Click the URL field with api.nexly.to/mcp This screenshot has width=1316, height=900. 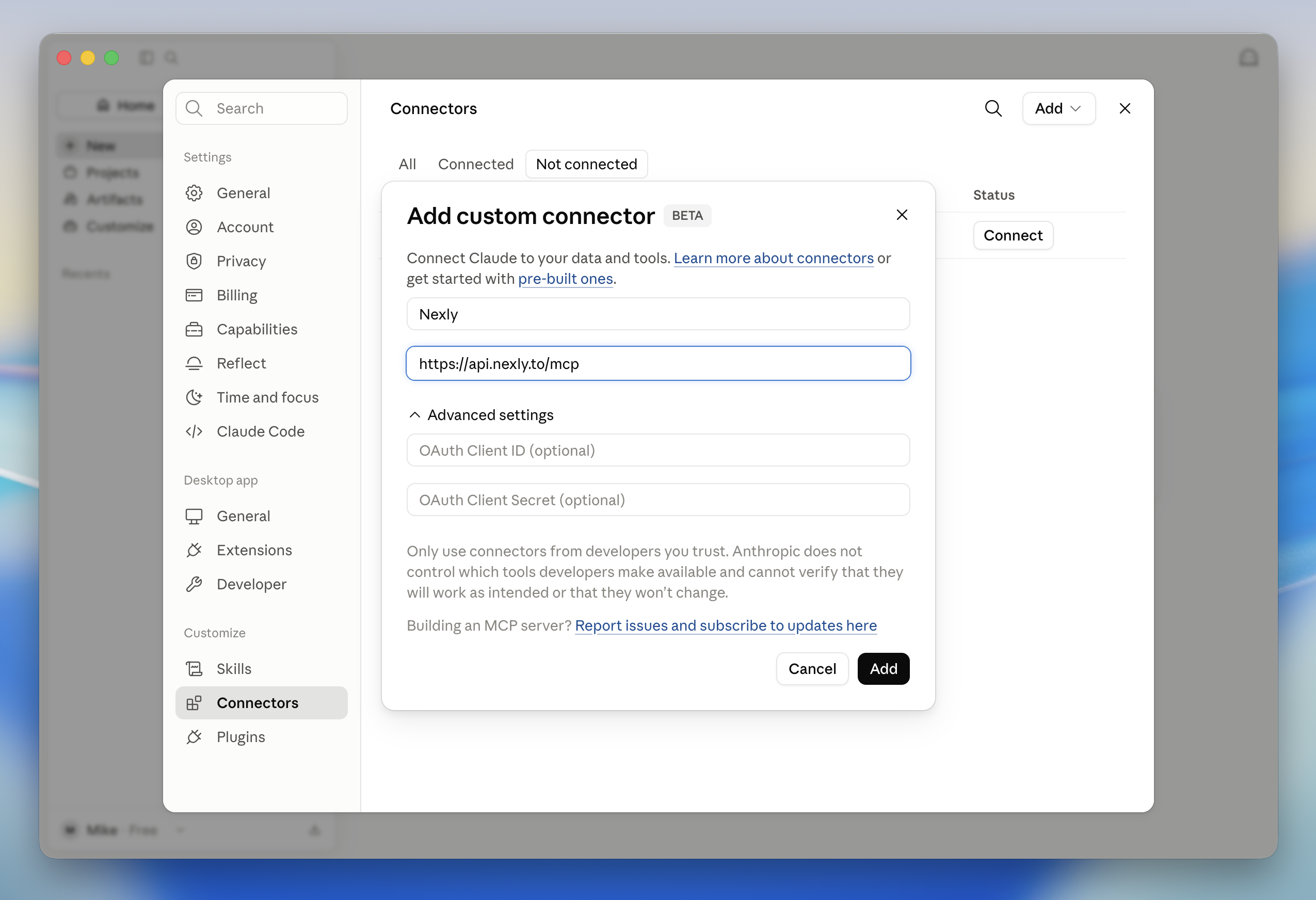(658, 364)
